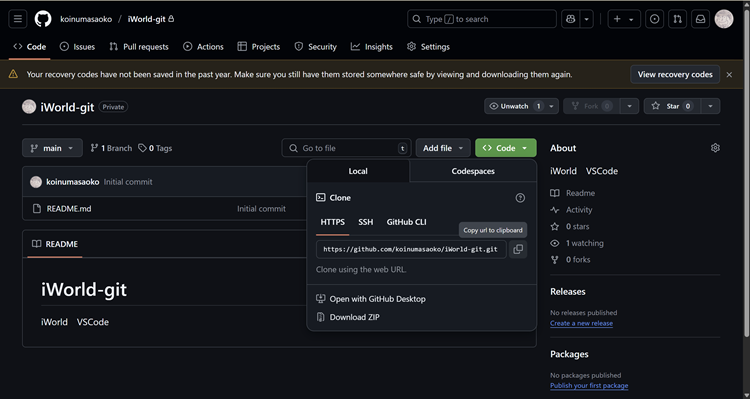Click Publish your first package link
750x399 pixels.
[x=589, y=386]
